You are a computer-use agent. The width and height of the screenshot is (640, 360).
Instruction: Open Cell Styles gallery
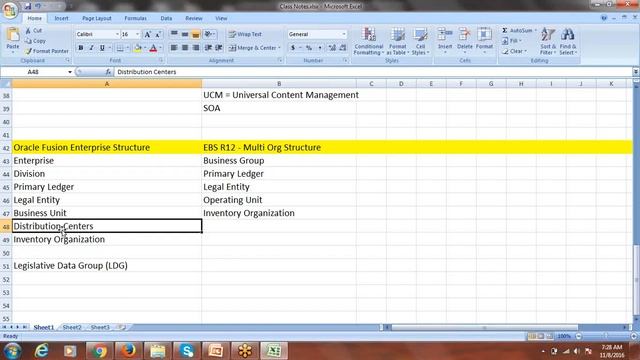(x=420, y=41)
